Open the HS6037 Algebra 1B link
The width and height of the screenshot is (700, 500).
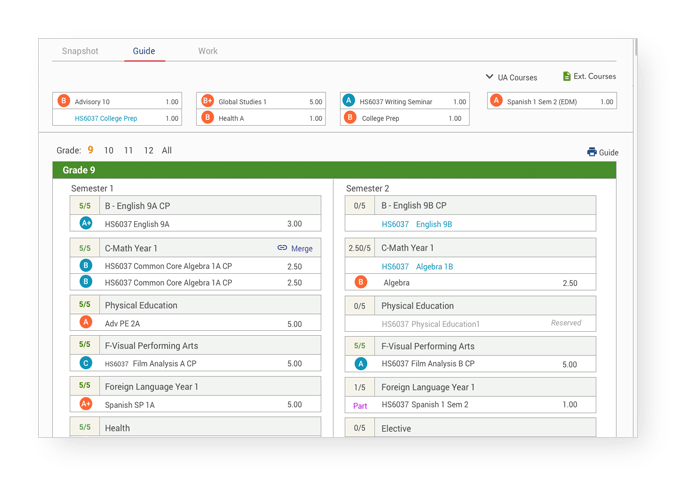[x=417, y=267]
